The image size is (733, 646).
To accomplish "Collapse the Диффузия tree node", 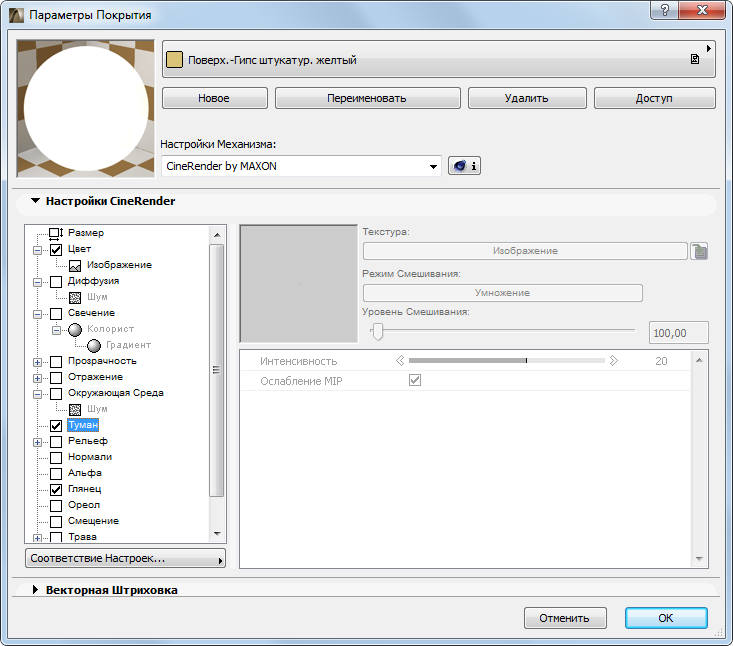I will pyautogui.click(x=37, y=282).
